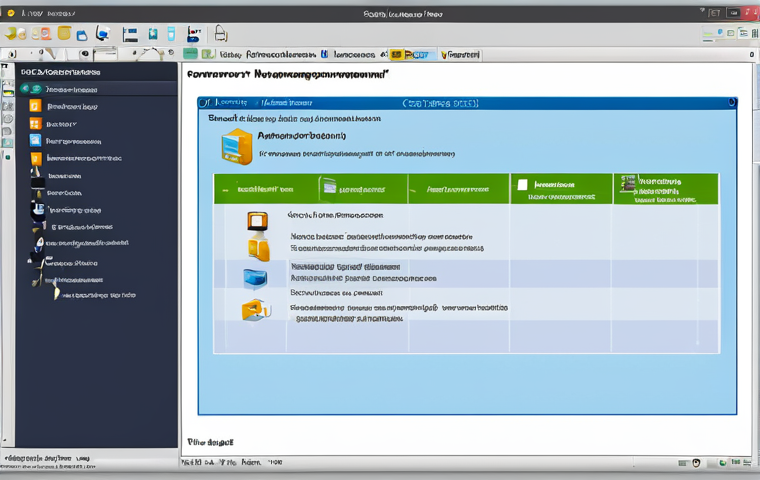Select the sidebar row with the blue picture icon
This screenshot has height=480, width=760.
click(98, 141)
